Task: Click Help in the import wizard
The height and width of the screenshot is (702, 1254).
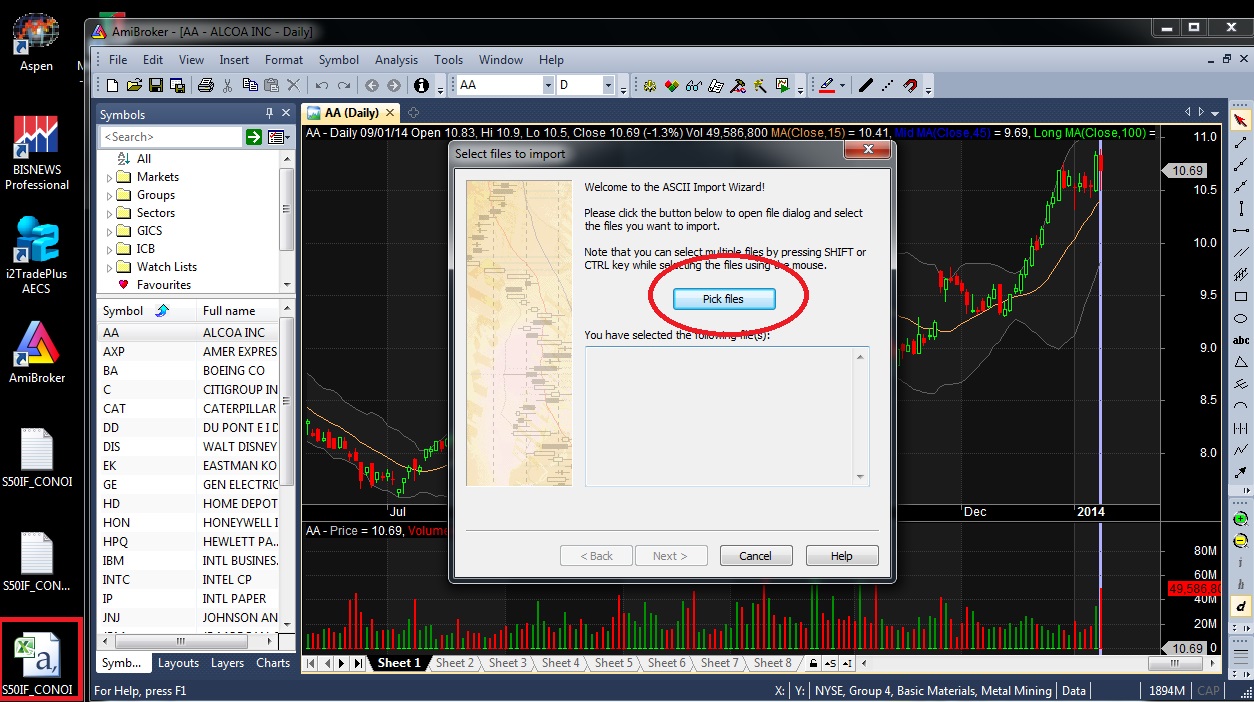Action: [842, 556]
